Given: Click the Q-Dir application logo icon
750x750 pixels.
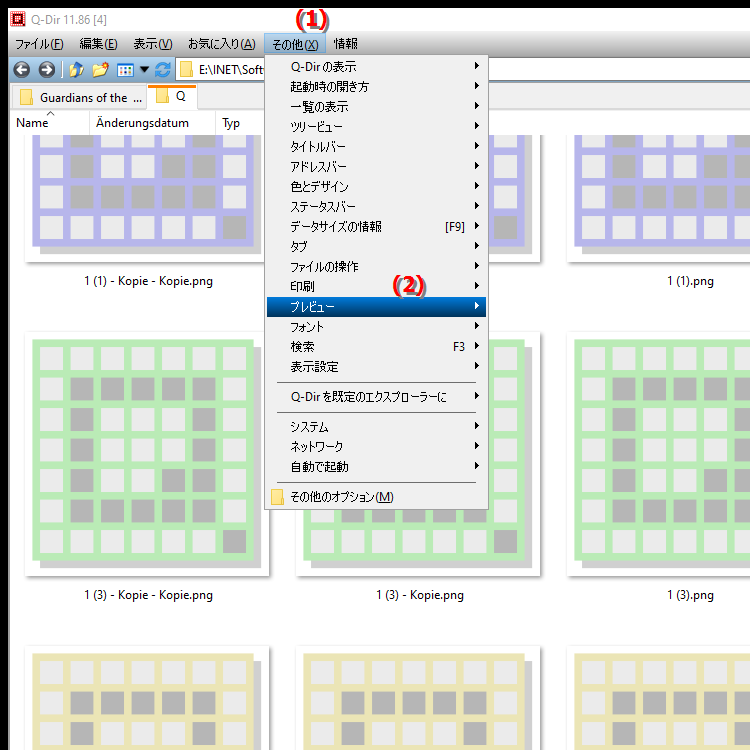Looking at the screenshot, I should coord(18,19).
